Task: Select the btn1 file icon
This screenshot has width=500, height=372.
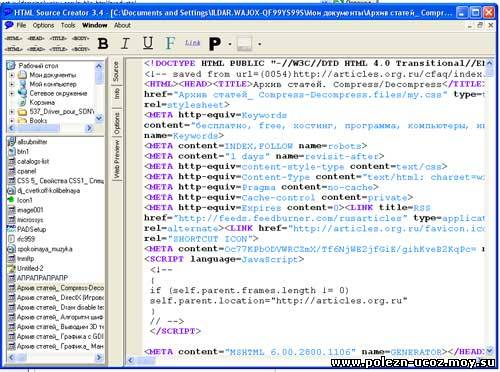Action: 12,152
